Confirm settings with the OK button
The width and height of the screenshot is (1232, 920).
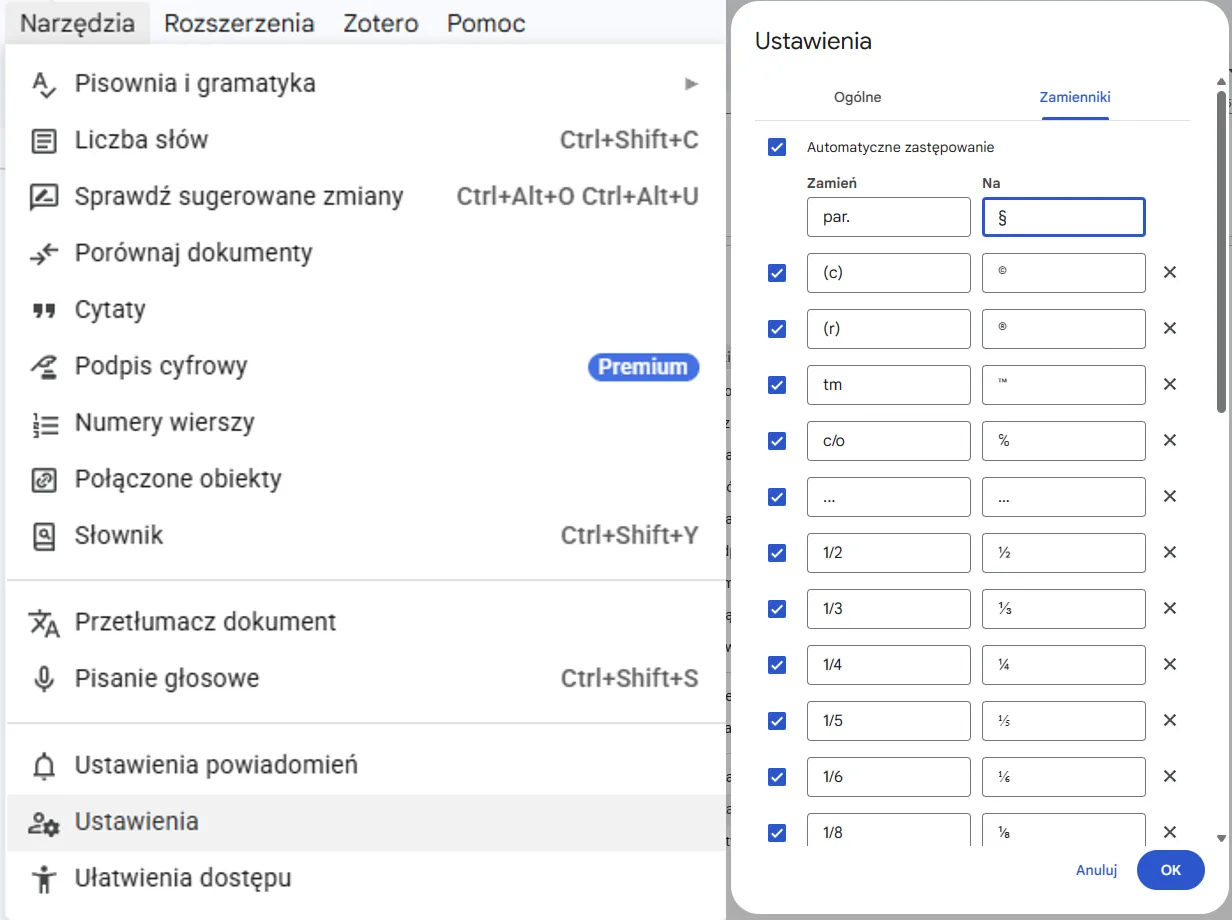[x=1170, y=870]
